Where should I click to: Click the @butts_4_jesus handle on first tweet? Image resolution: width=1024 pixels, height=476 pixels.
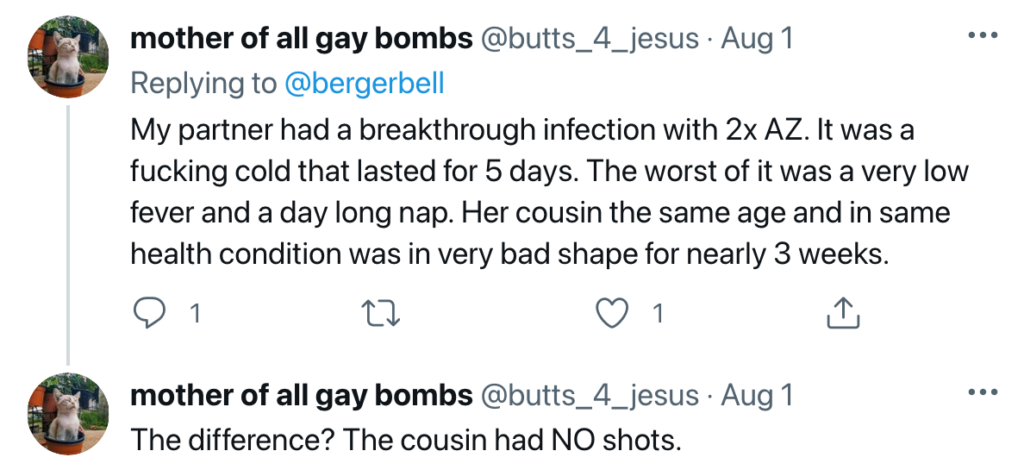[x=590, y=39]
